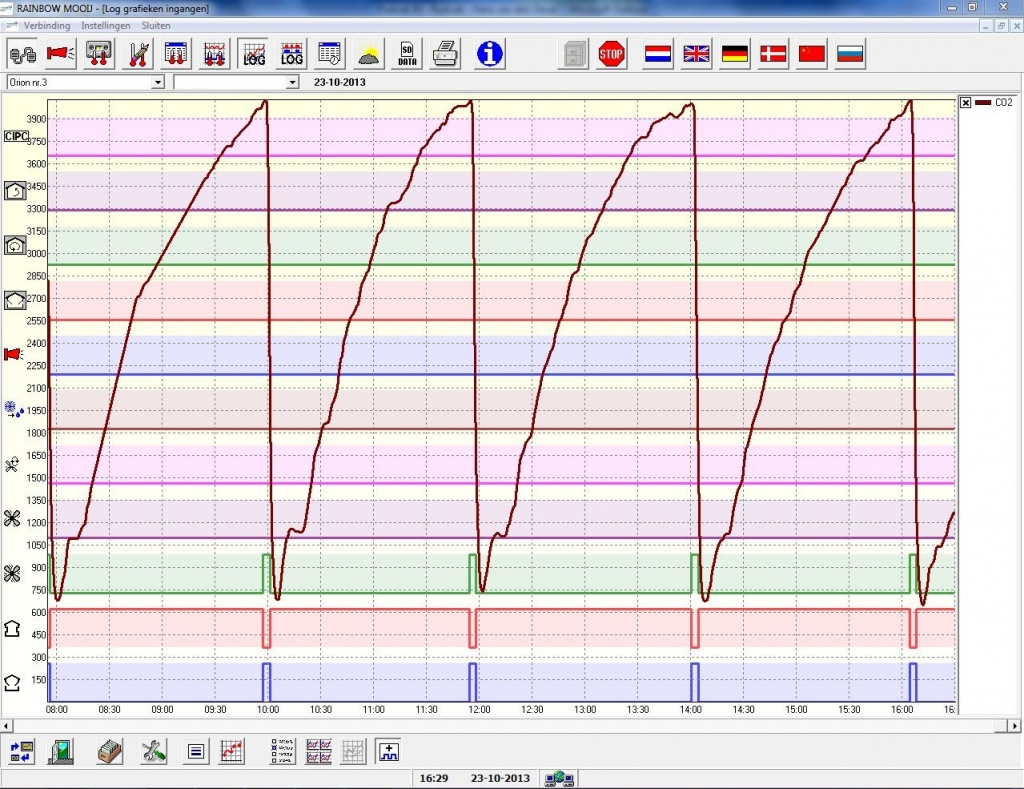Toggle the digital pulse signal graph button
Screen dimensions: 1024x789
(388, 750)
